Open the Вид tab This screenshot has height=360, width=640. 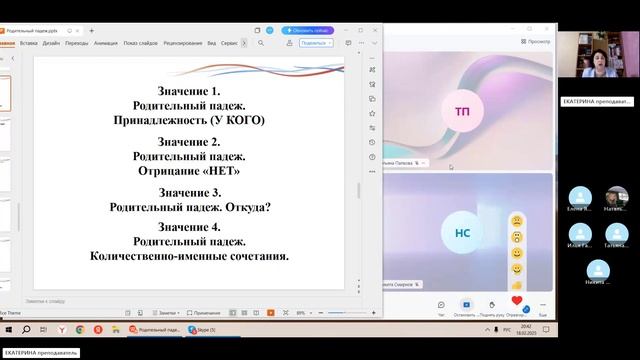pos(211,43)
